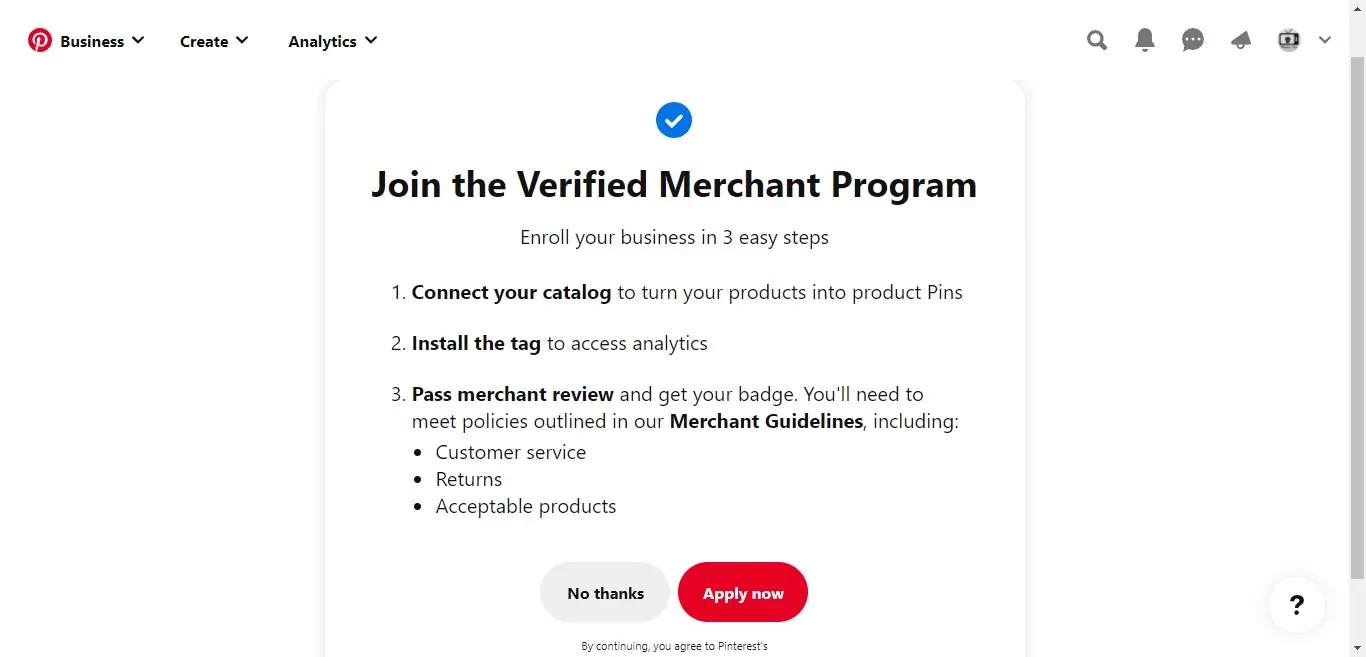This screenshot has width=1366, height=657.
Task: Expand the chevron next to Create
Action: point(242,41)
